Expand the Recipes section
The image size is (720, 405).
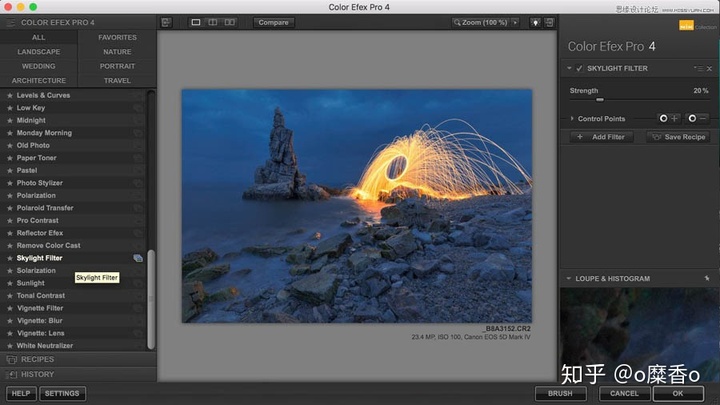point(78,360)
